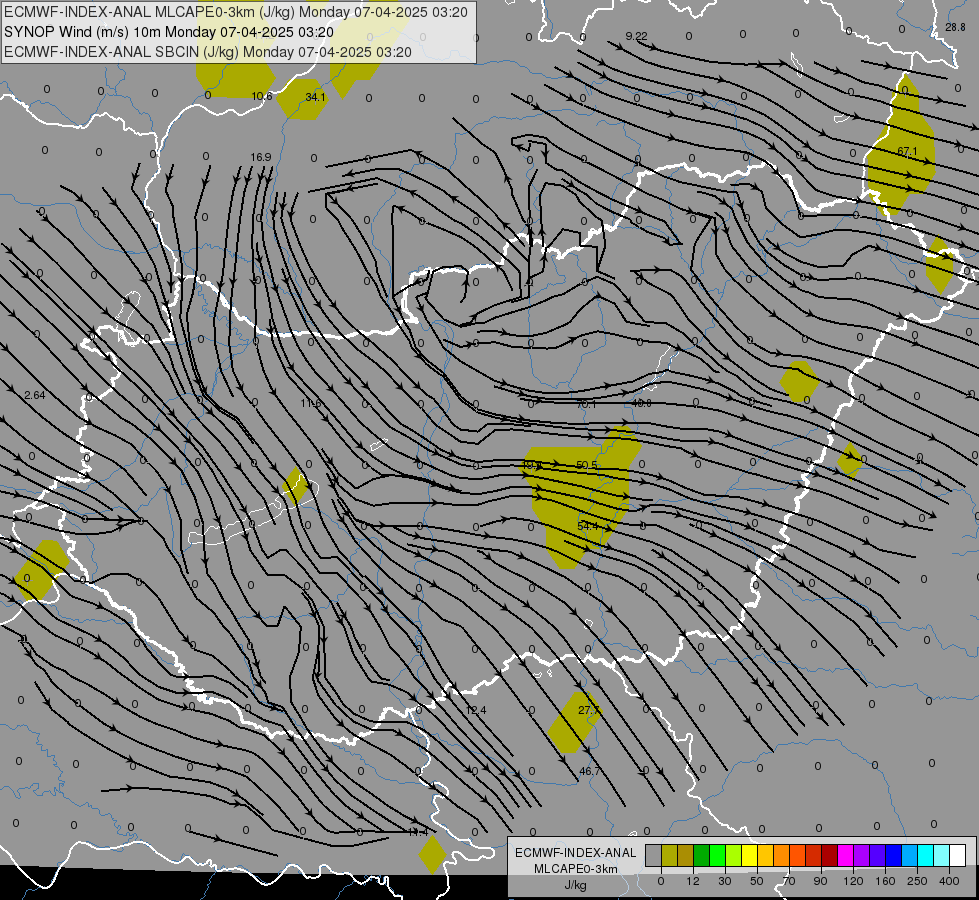This screenshot has height=900, width=979.
Task: Click the ECMWF-INDEX-ANAL legend title
Action: pyautogui.click(x=575, y=853)
